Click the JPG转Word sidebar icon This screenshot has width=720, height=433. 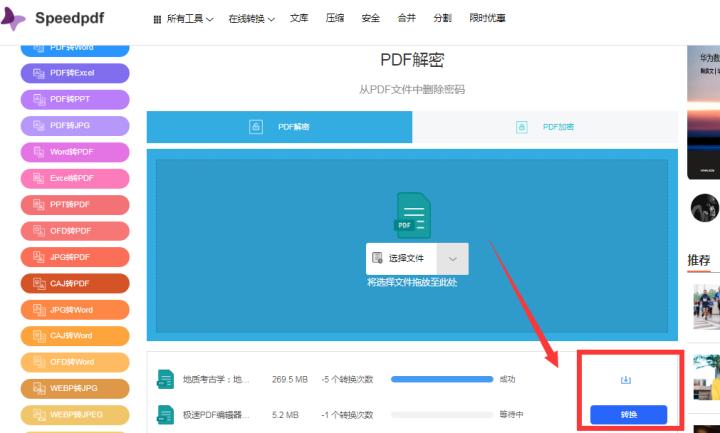pyautogui.click(x=39, y=310)
